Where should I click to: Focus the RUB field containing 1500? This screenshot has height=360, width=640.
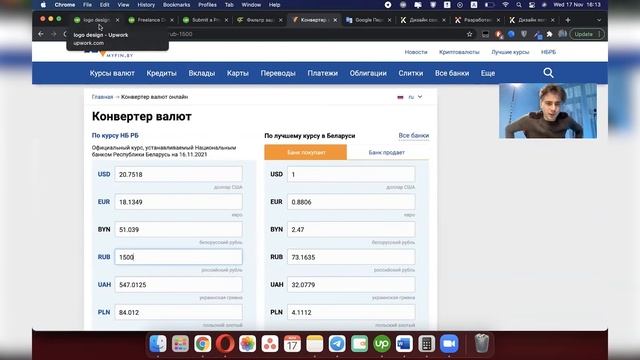click(x=178, y=257)
